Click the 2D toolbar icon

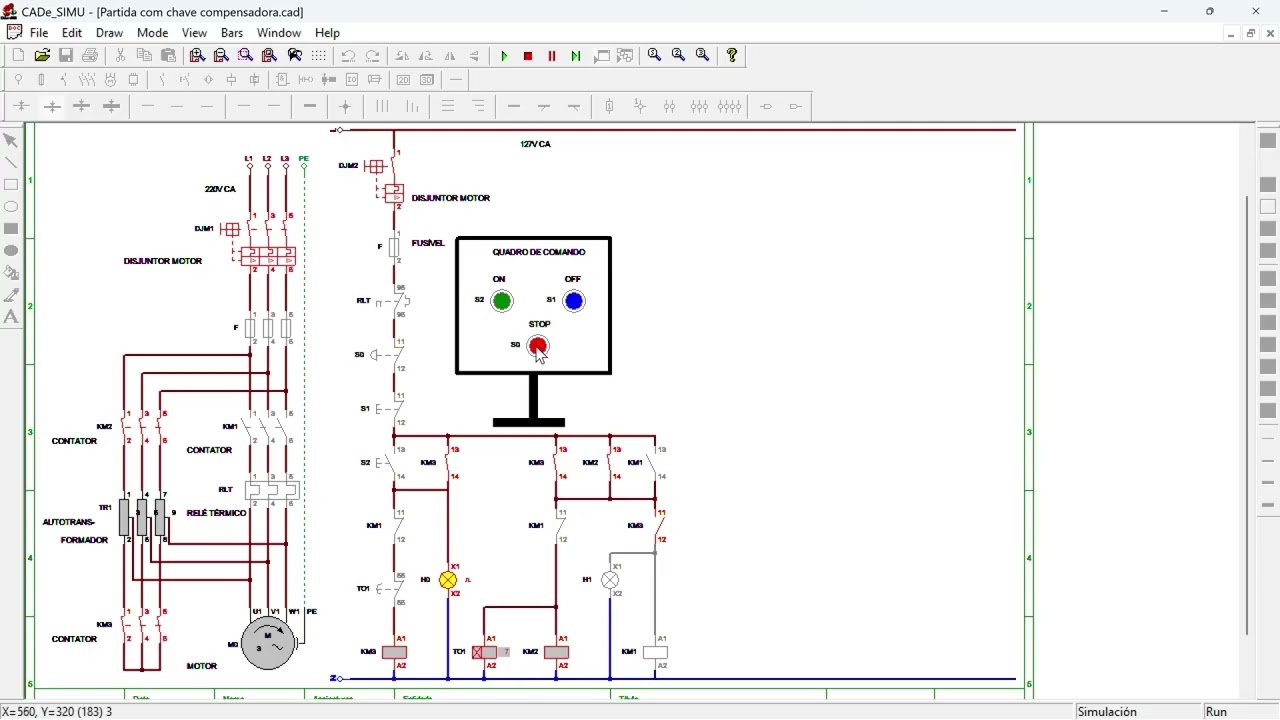(403, 80)
